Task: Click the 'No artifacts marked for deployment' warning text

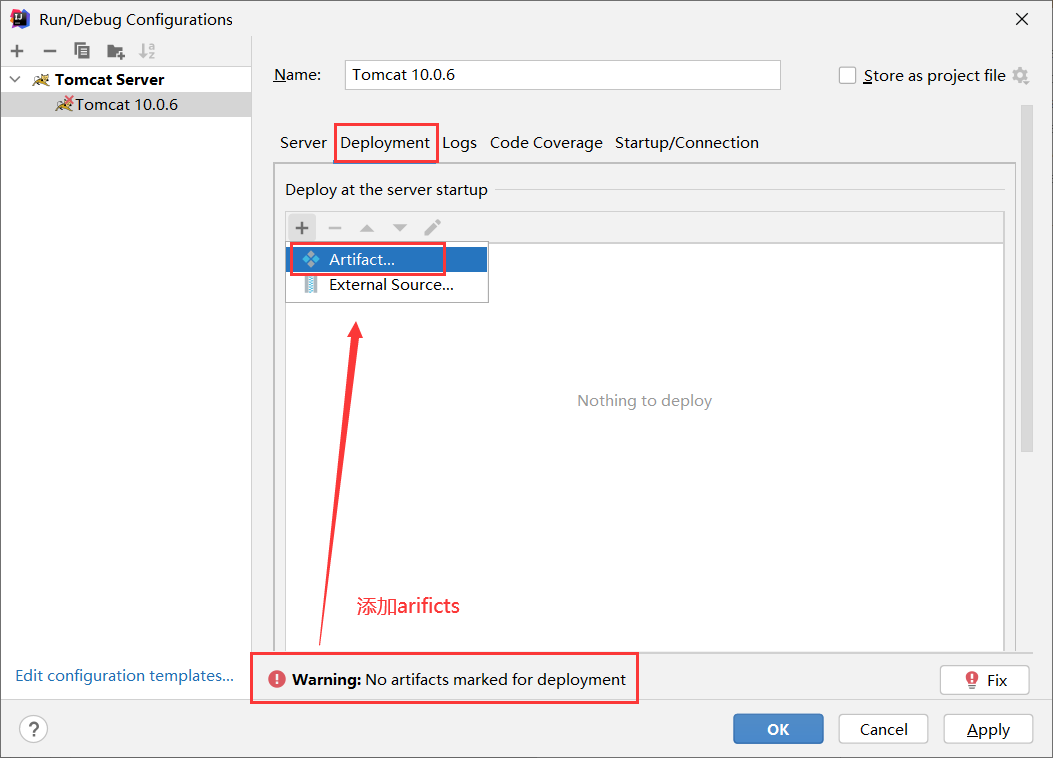Action: 496,679
